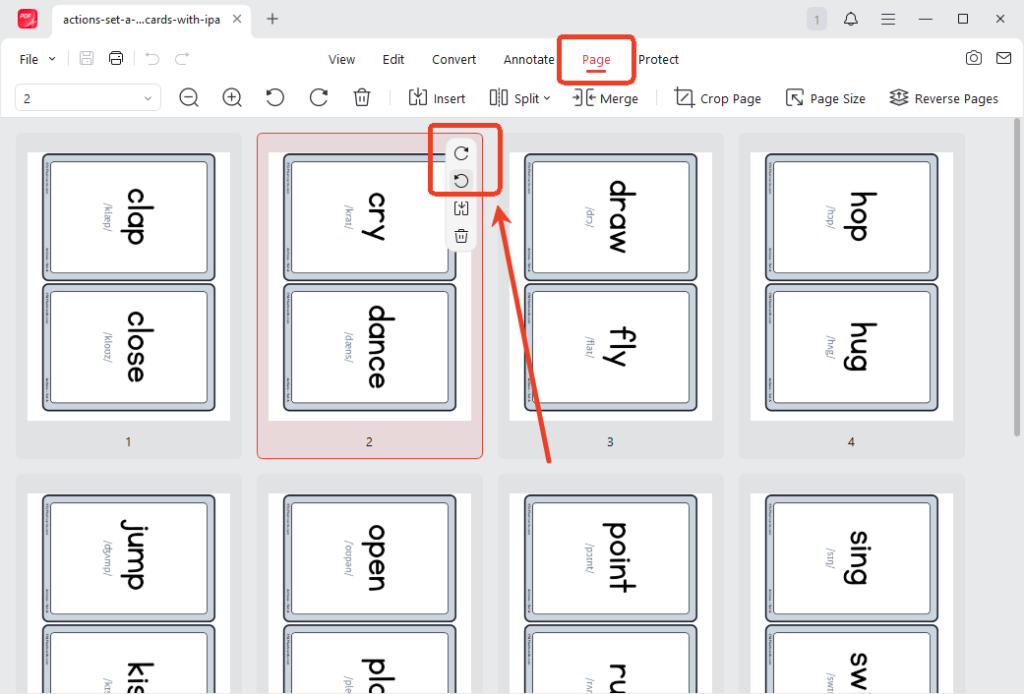Switch to the Edit tab
1024x694 pixels.
point(393,59)
